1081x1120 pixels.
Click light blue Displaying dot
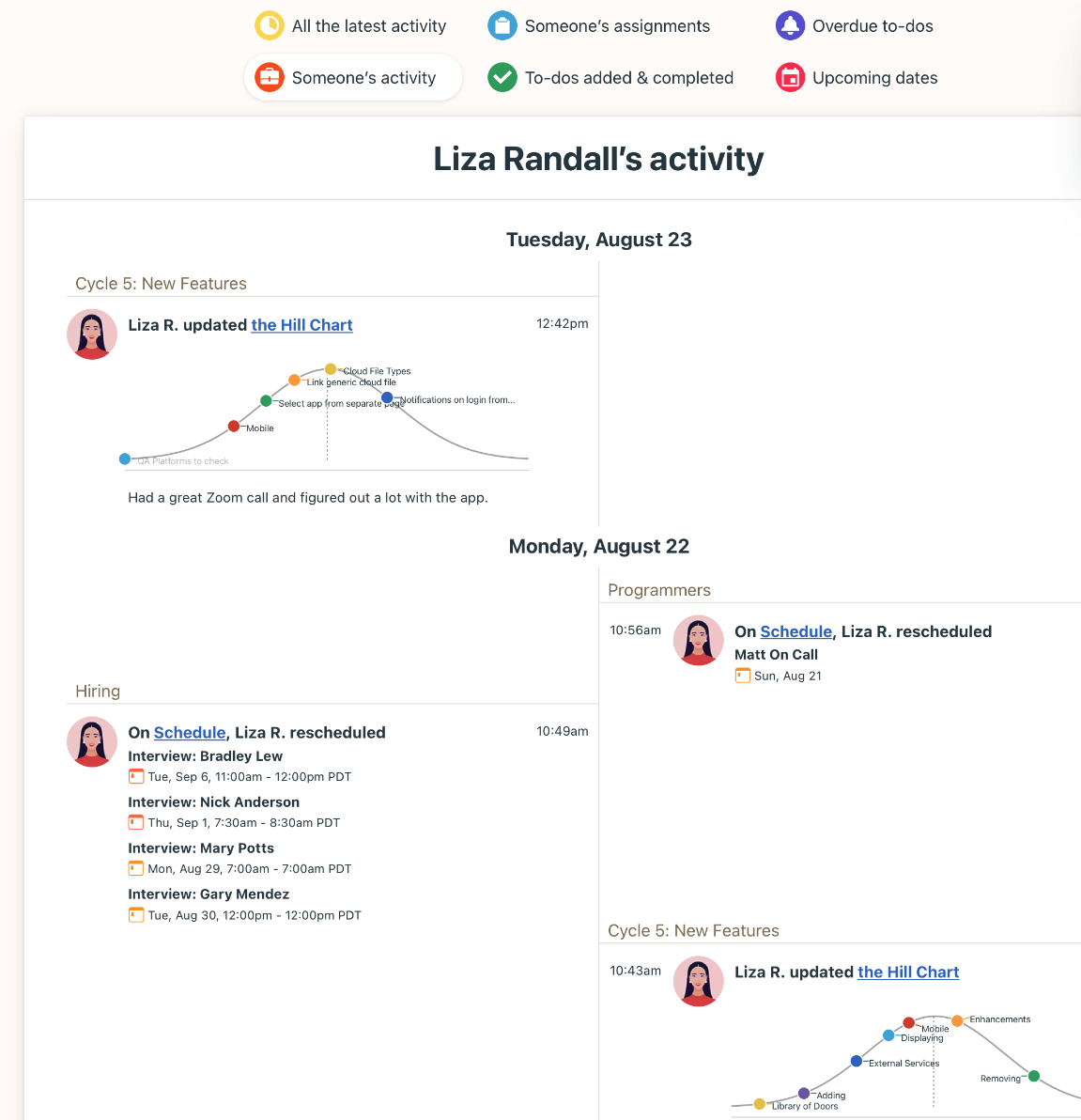pyautogui.click(x=888, y=1035)
